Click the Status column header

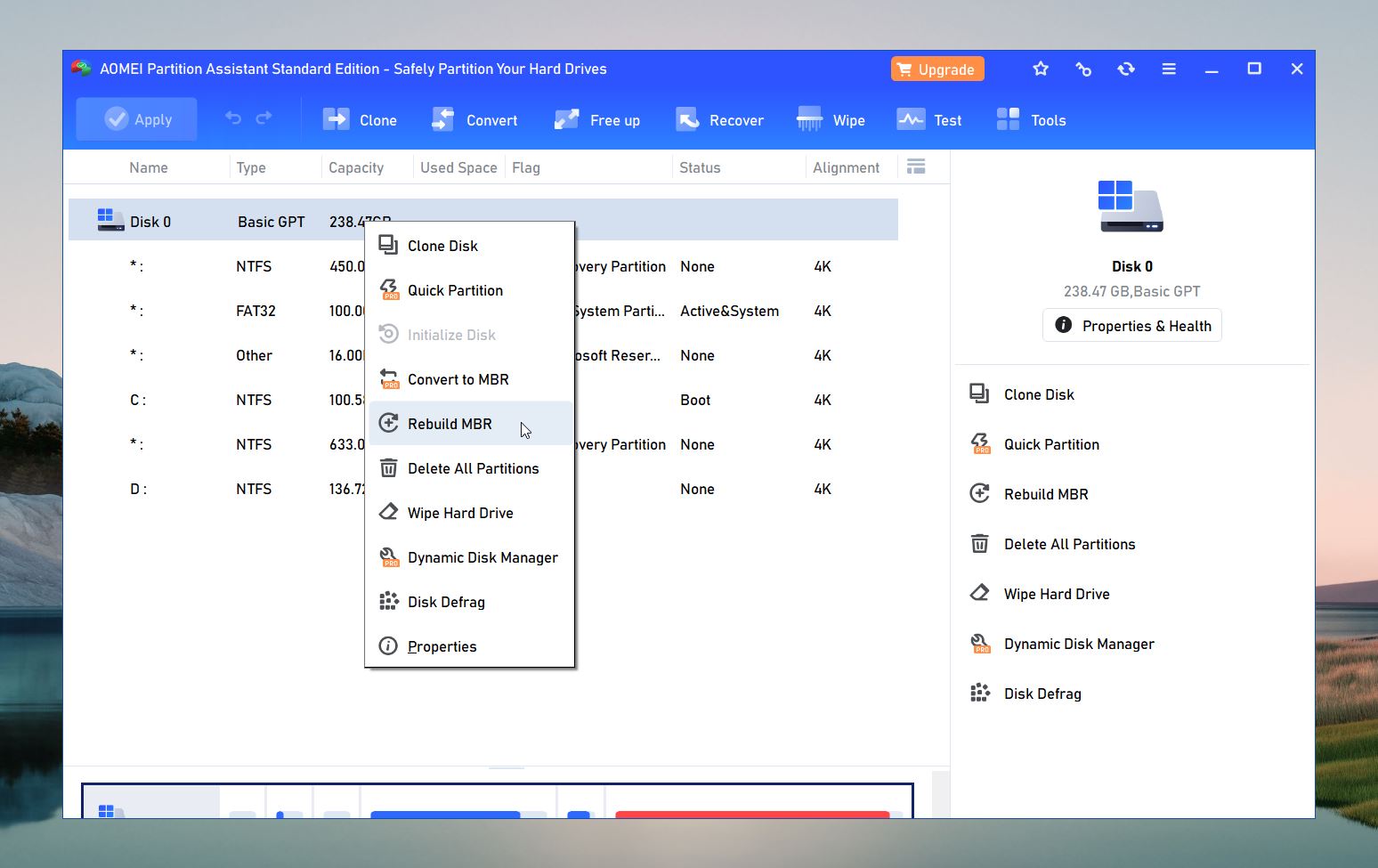pos(700,167)
